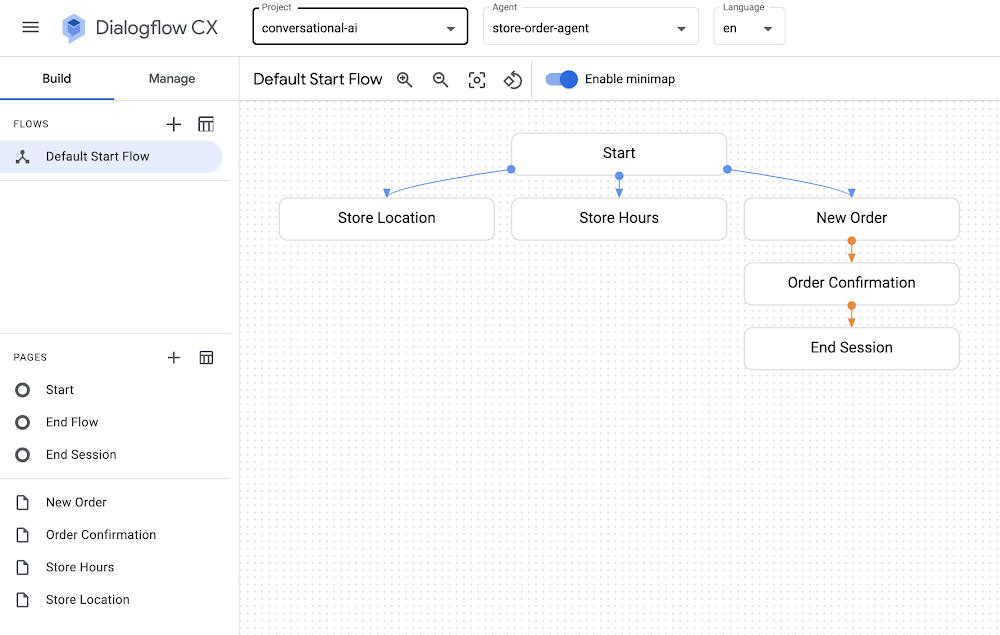
Task: Zoom in on the flow graph
Action: [404, 80]
